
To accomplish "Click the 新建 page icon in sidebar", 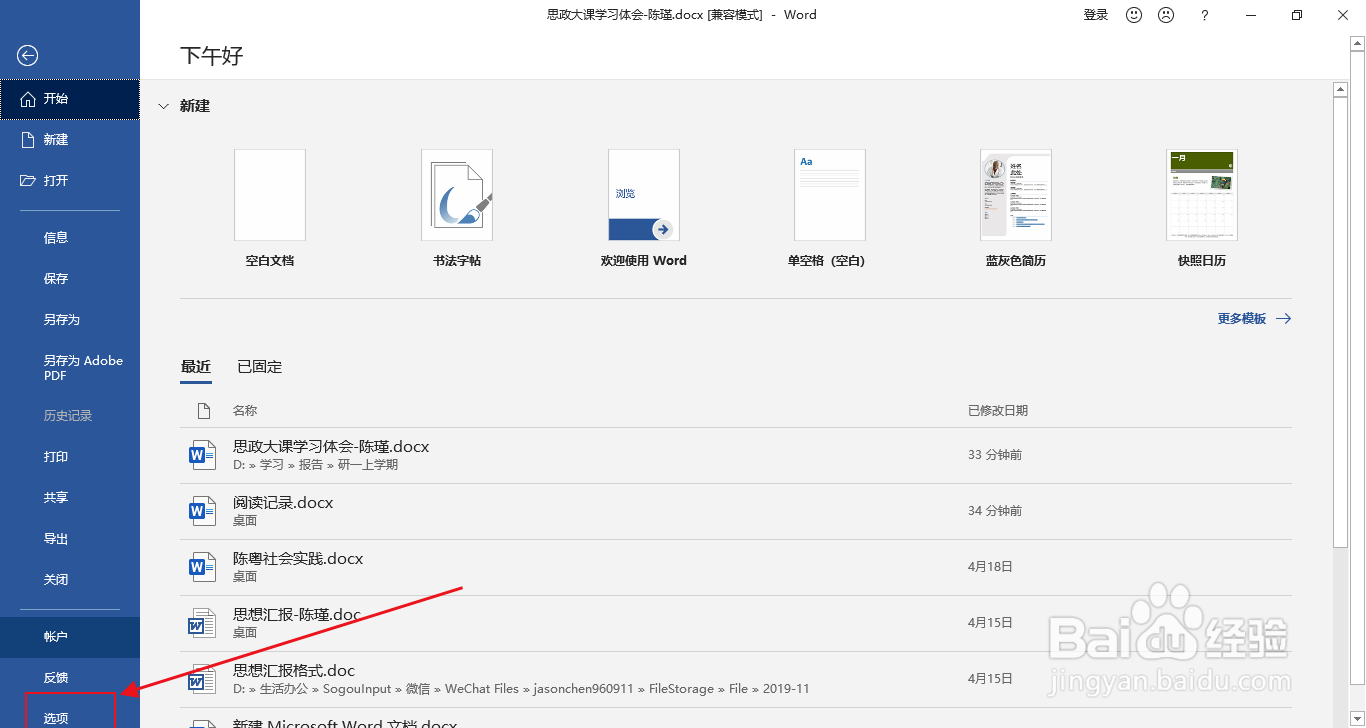I will click(x=28, y=140).
